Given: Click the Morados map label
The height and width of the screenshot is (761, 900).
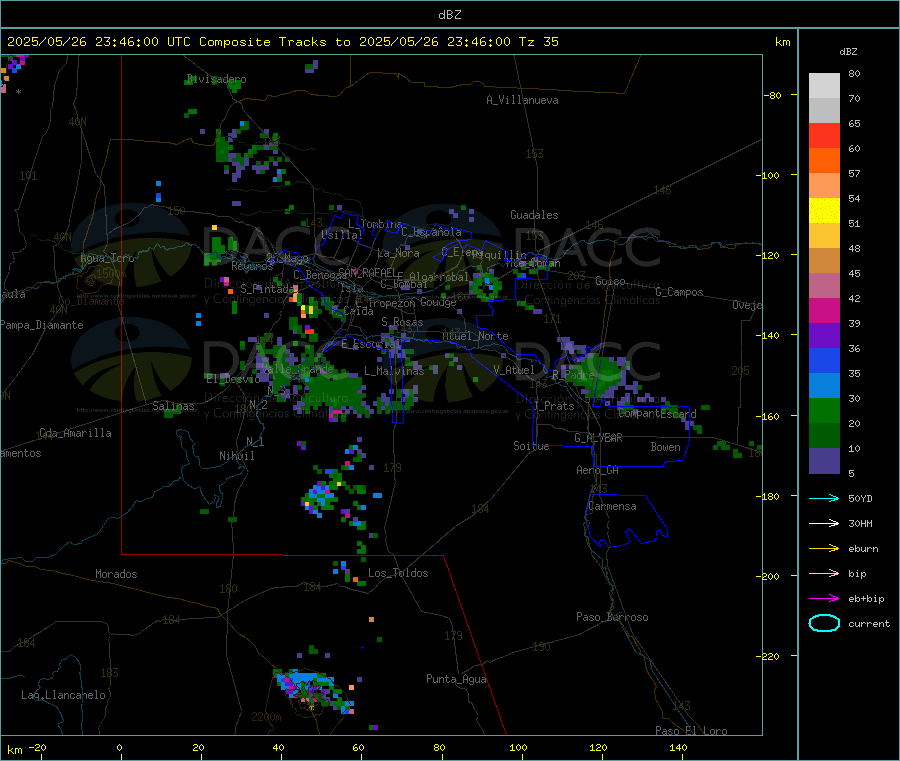Looking at the screenshot, I should coord(116,574).
